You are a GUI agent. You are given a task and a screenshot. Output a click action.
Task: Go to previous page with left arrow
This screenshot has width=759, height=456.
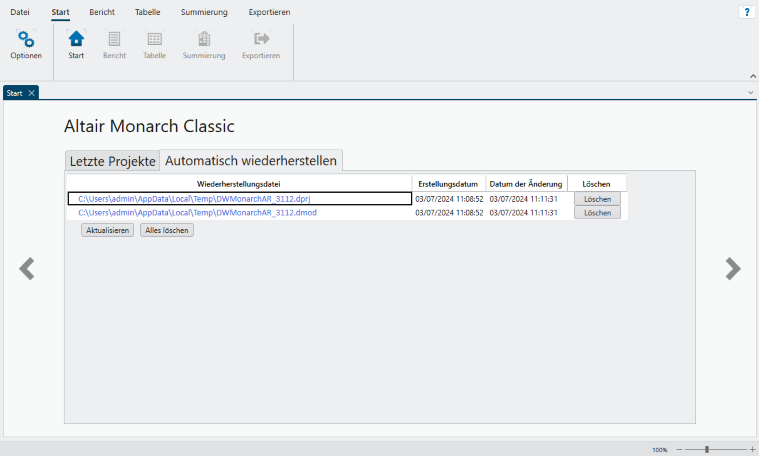click(x=27, y=268)
